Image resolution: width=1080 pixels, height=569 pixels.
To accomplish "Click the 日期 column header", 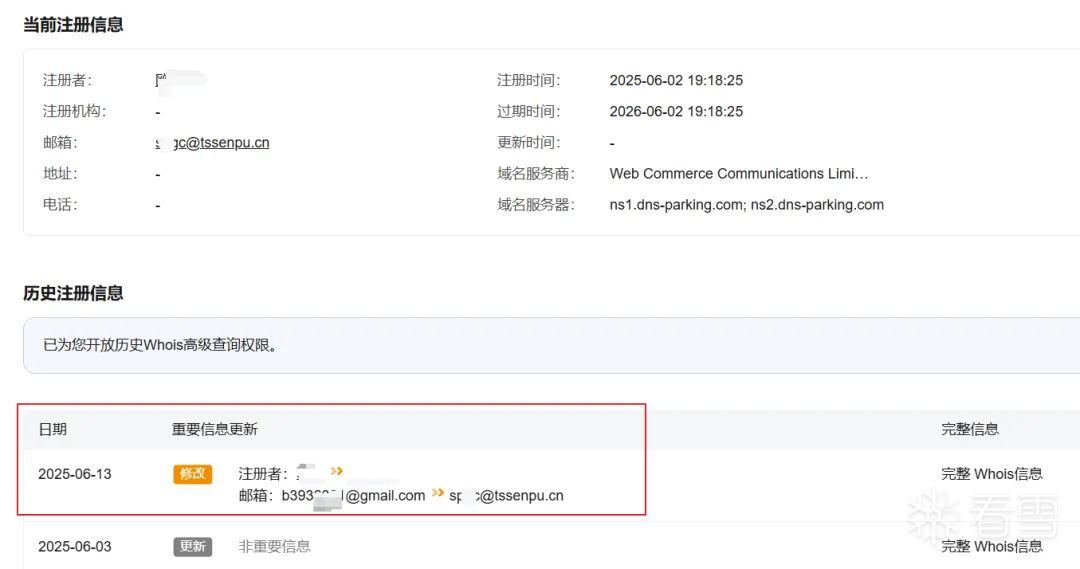I will (52, 429).
